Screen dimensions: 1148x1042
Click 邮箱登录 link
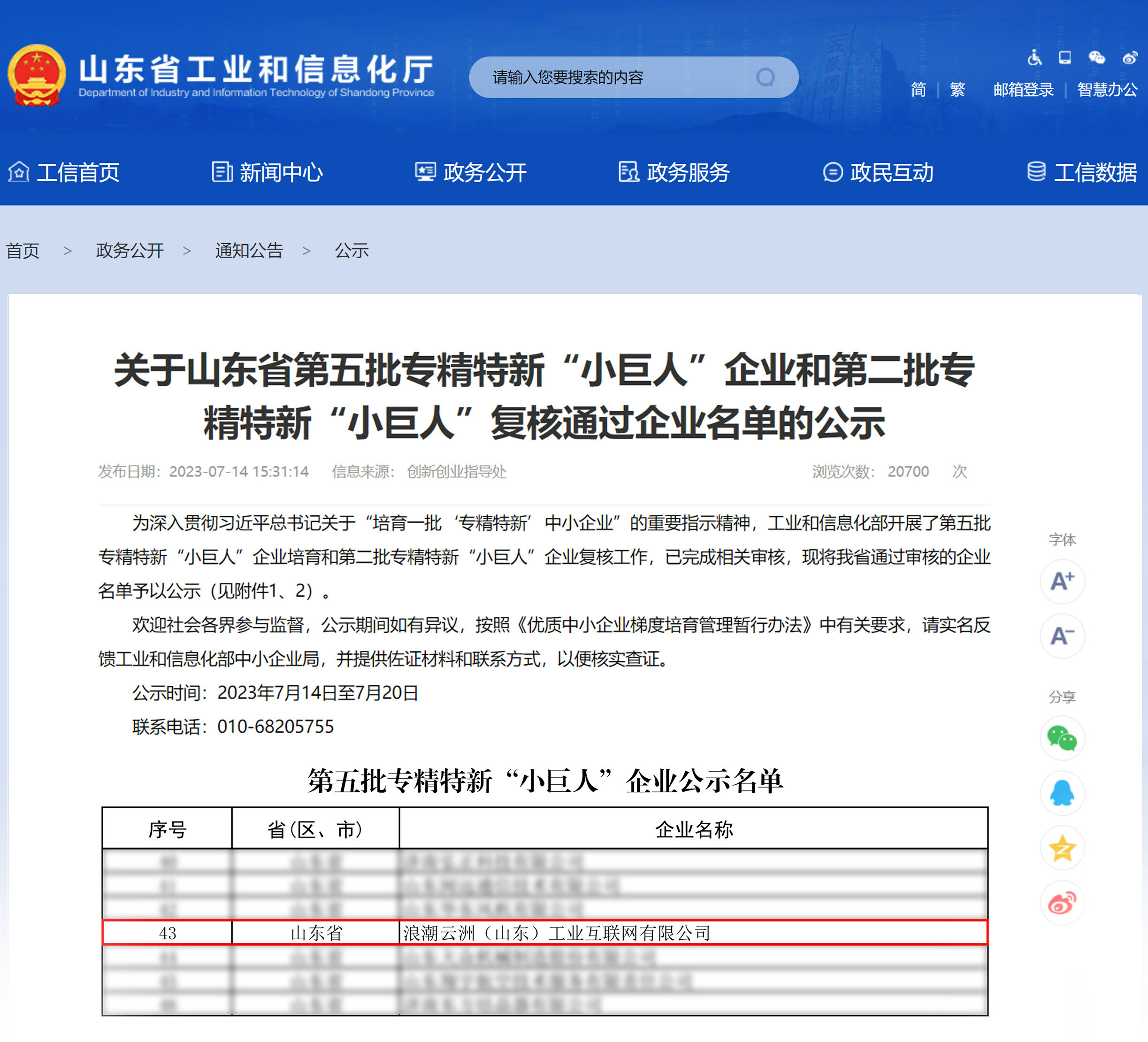click(1023, 89)
